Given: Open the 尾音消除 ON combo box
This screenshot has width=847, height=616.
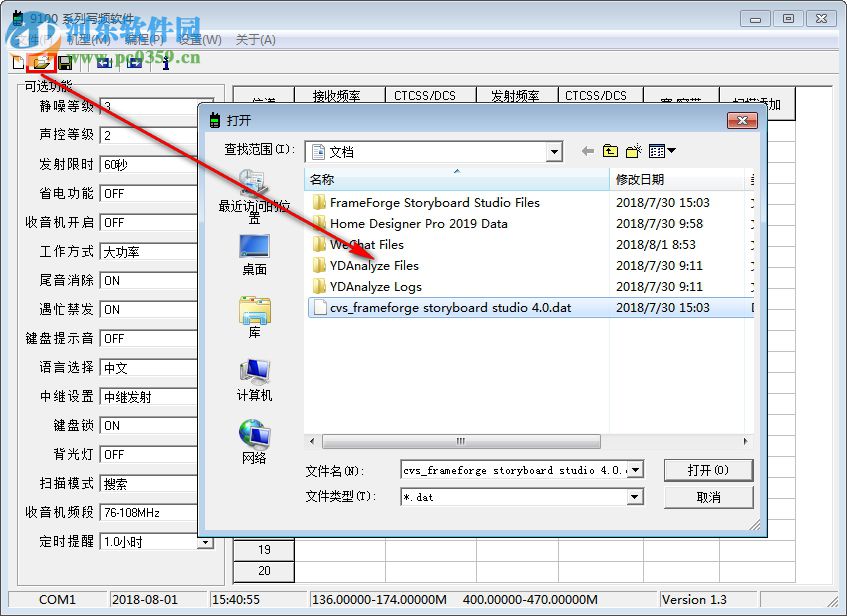Looking at the screenshot, I should click(x=149, y=280).
